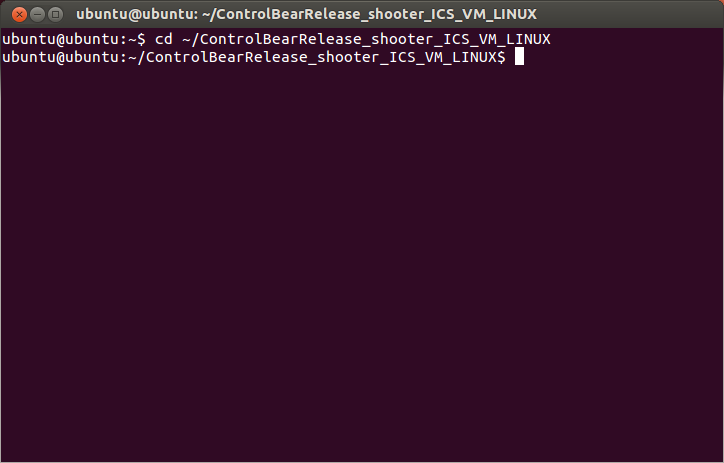
Task: Maximize the terminal window
Action: pos(55,14)
